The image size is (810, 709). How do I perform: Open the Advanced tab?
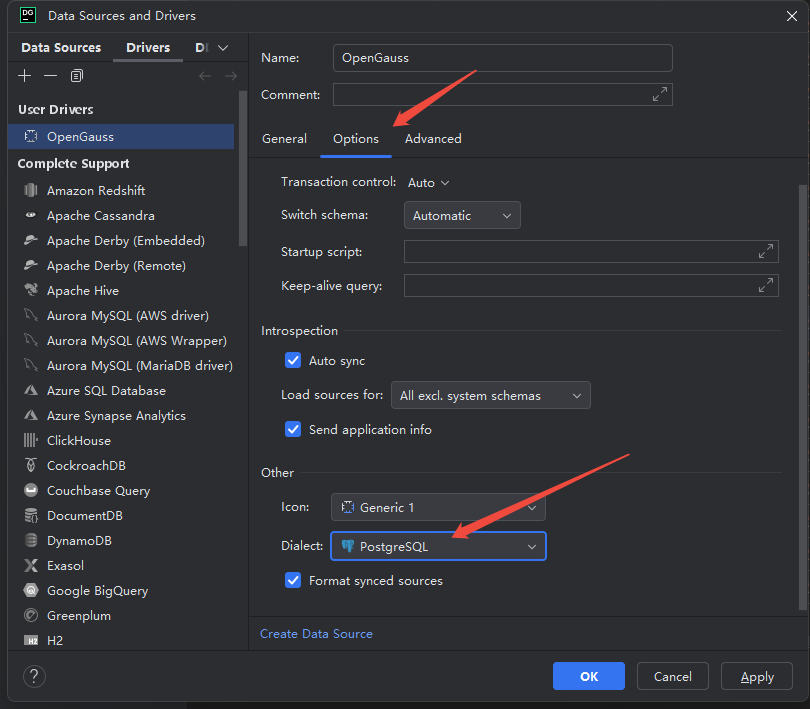pos(433,138)
